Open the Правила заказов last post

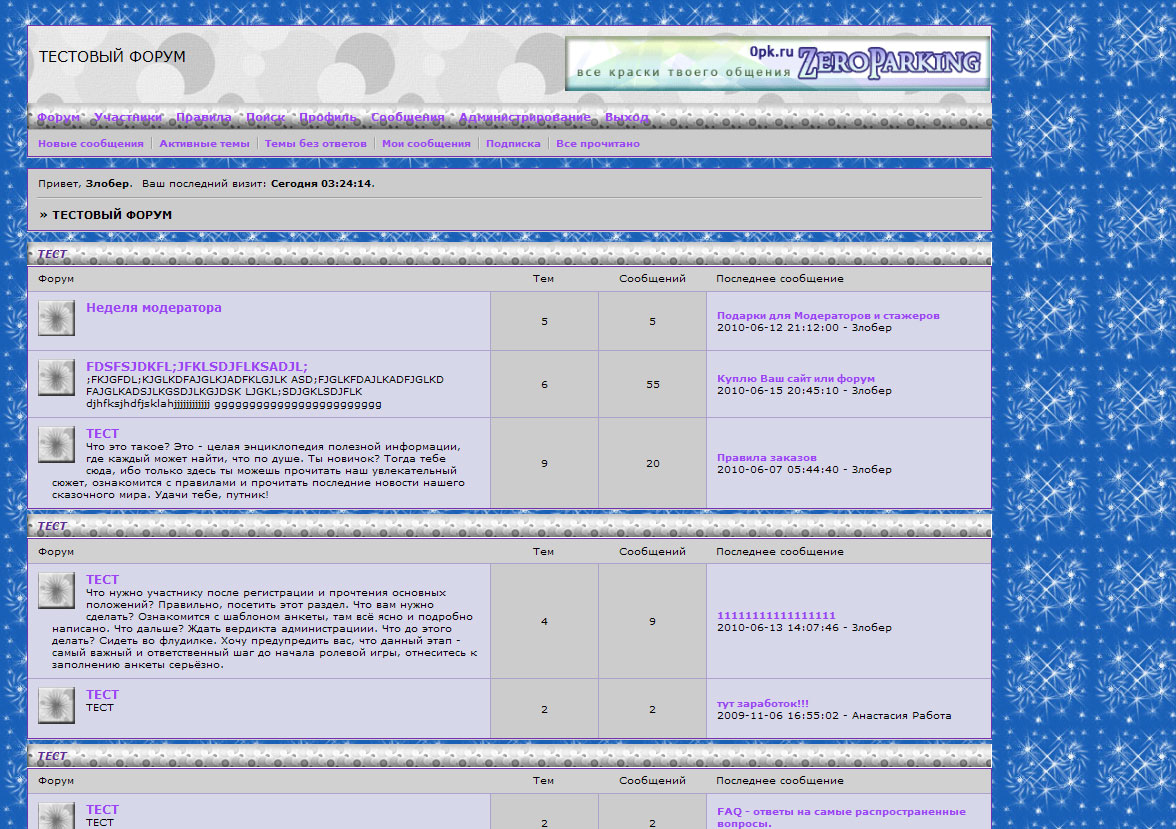point(767,458)
